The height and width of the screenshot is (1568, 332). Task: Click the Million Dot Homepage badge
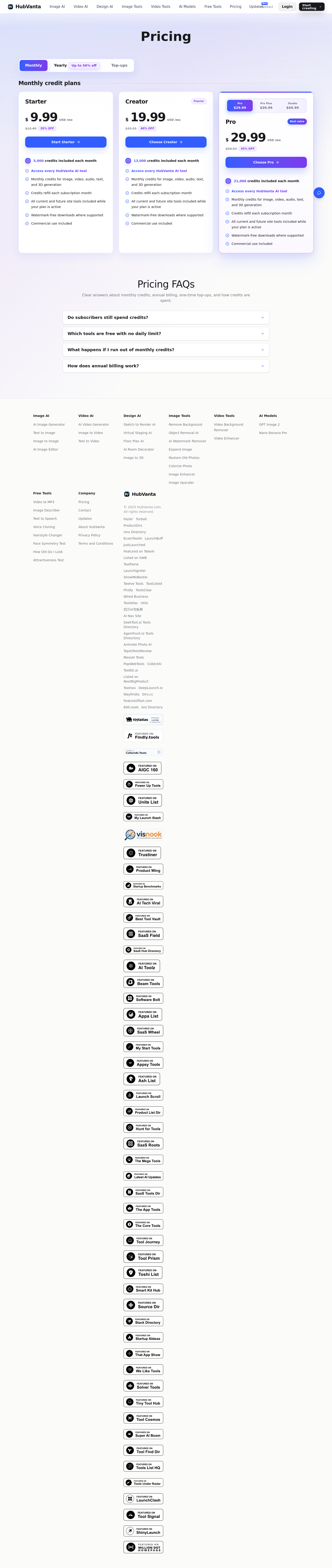143,1547
